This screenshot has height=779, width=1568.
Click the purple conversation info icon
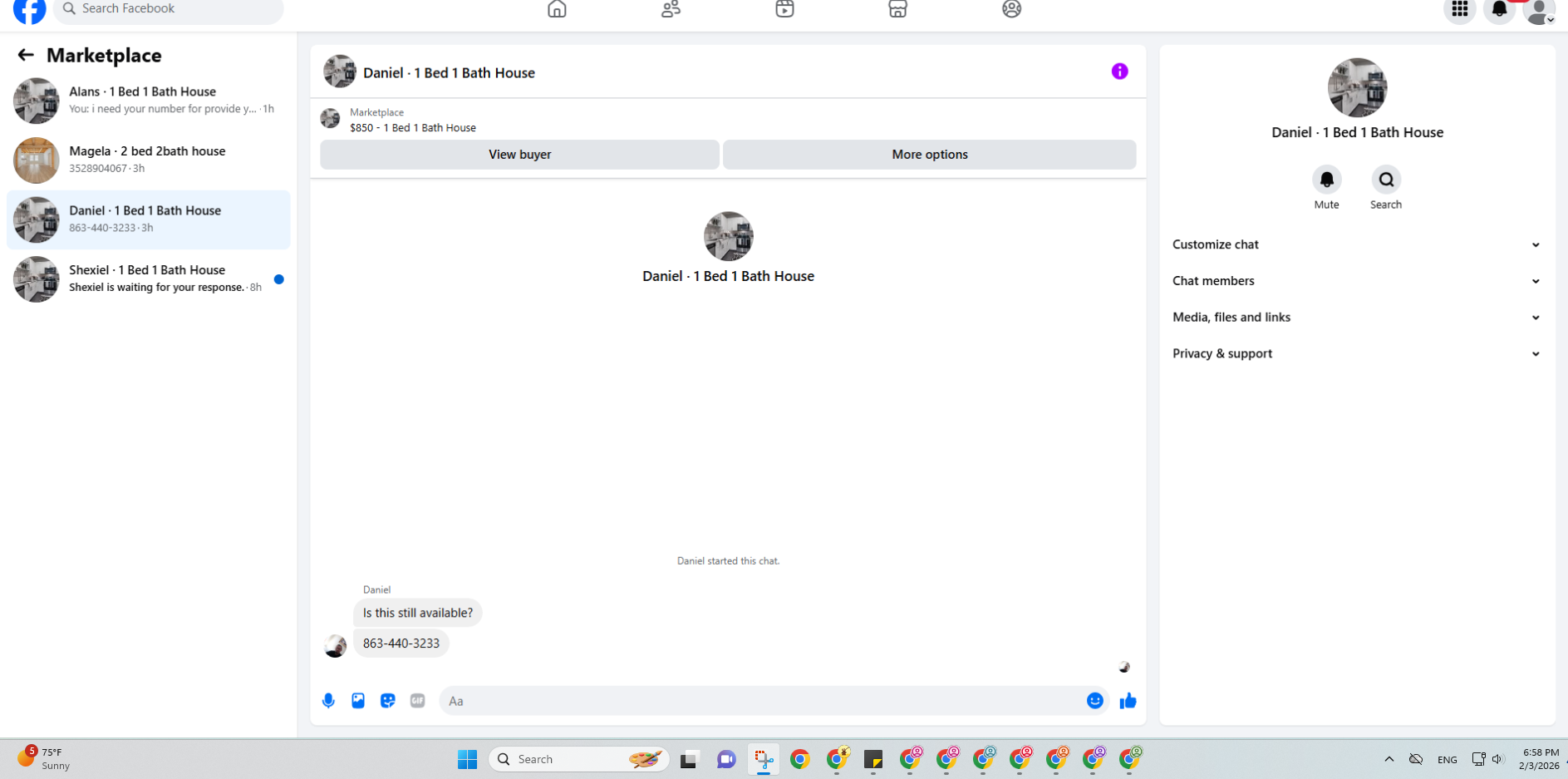1119,71
